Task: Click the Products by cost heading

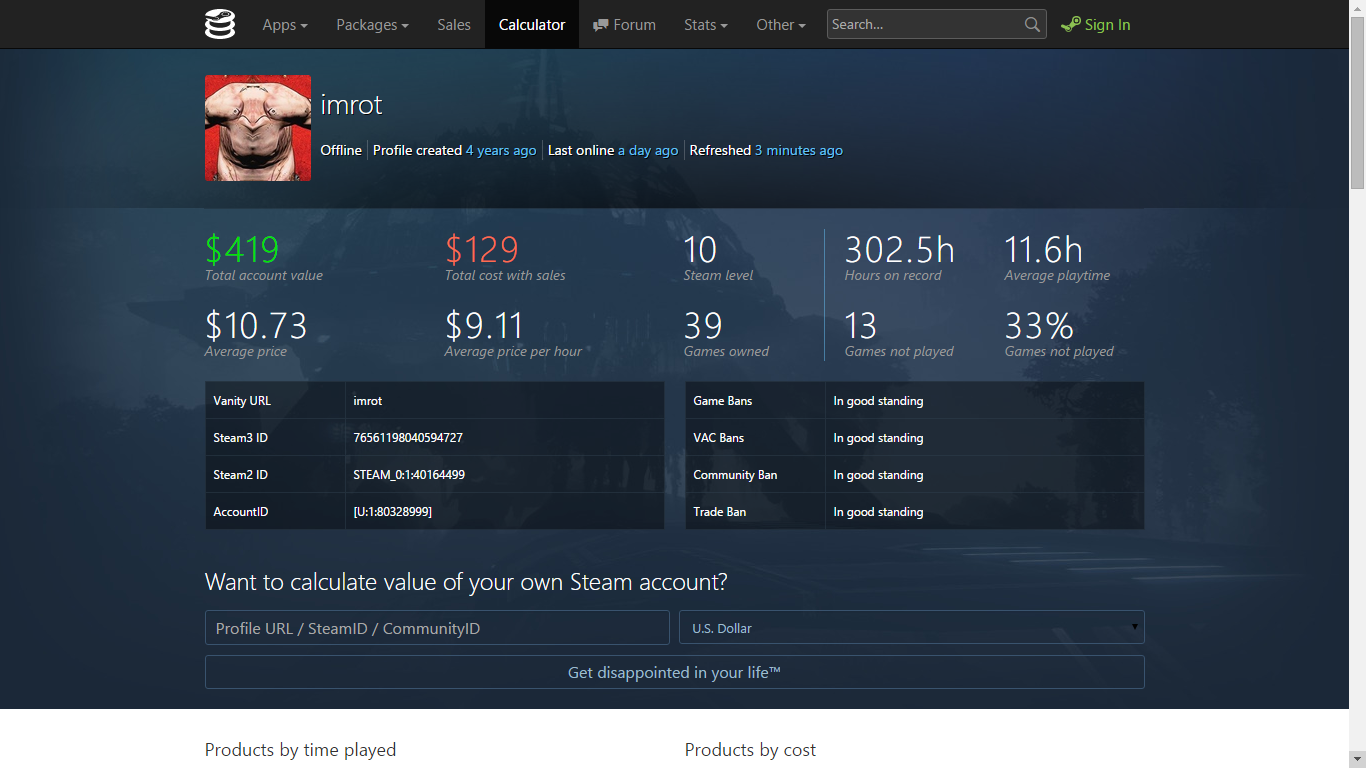Action: click(x=750, y=750)
